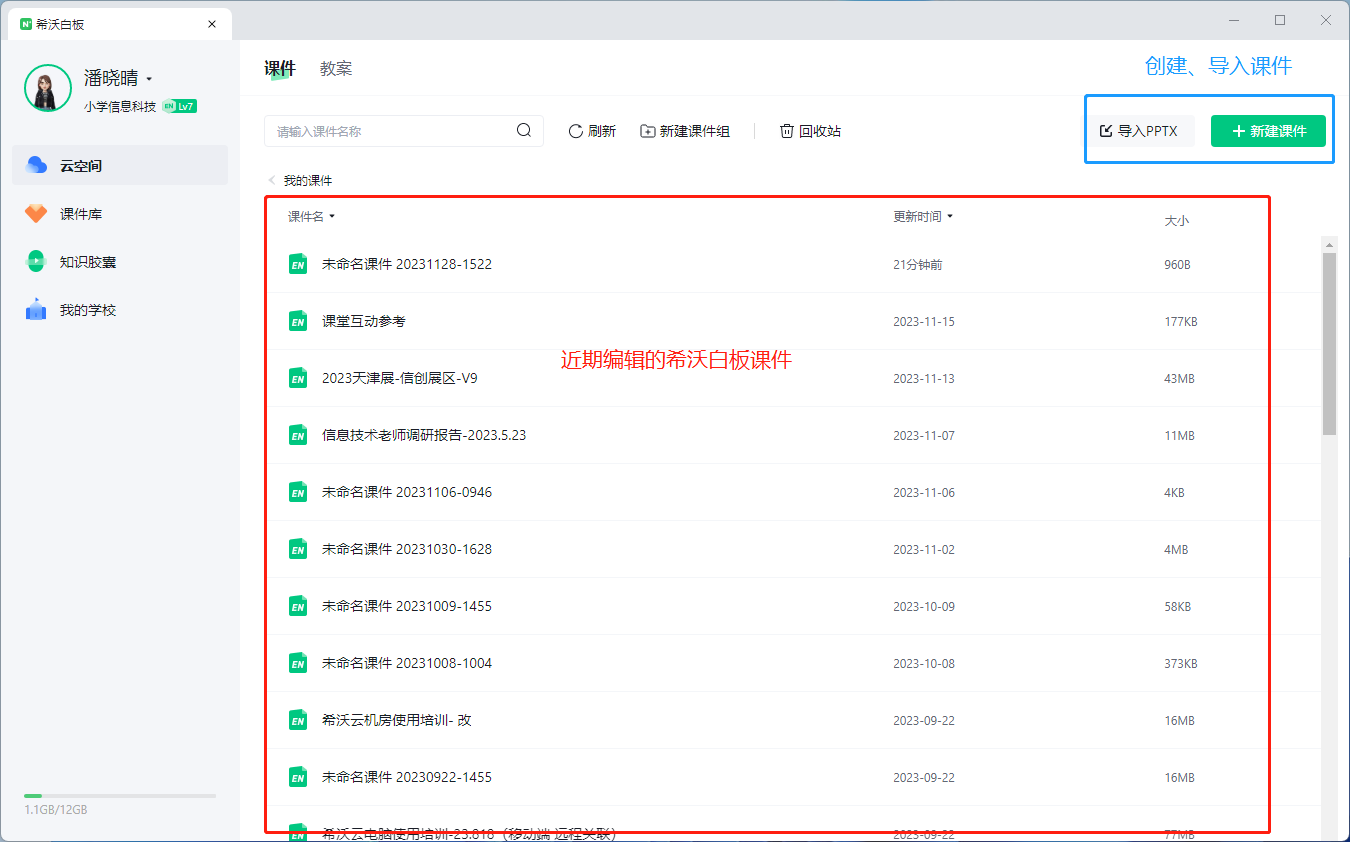Click the 1.1GB/12GB storage usage bar

click(120, 796)
